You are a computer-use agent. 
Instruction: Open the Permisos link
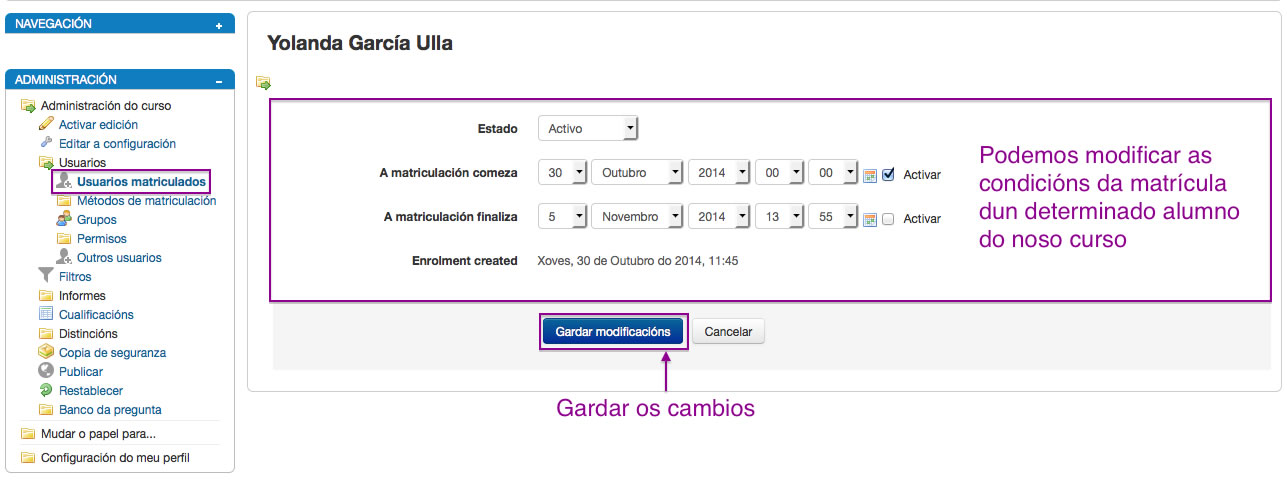click(x=102, y=239)
